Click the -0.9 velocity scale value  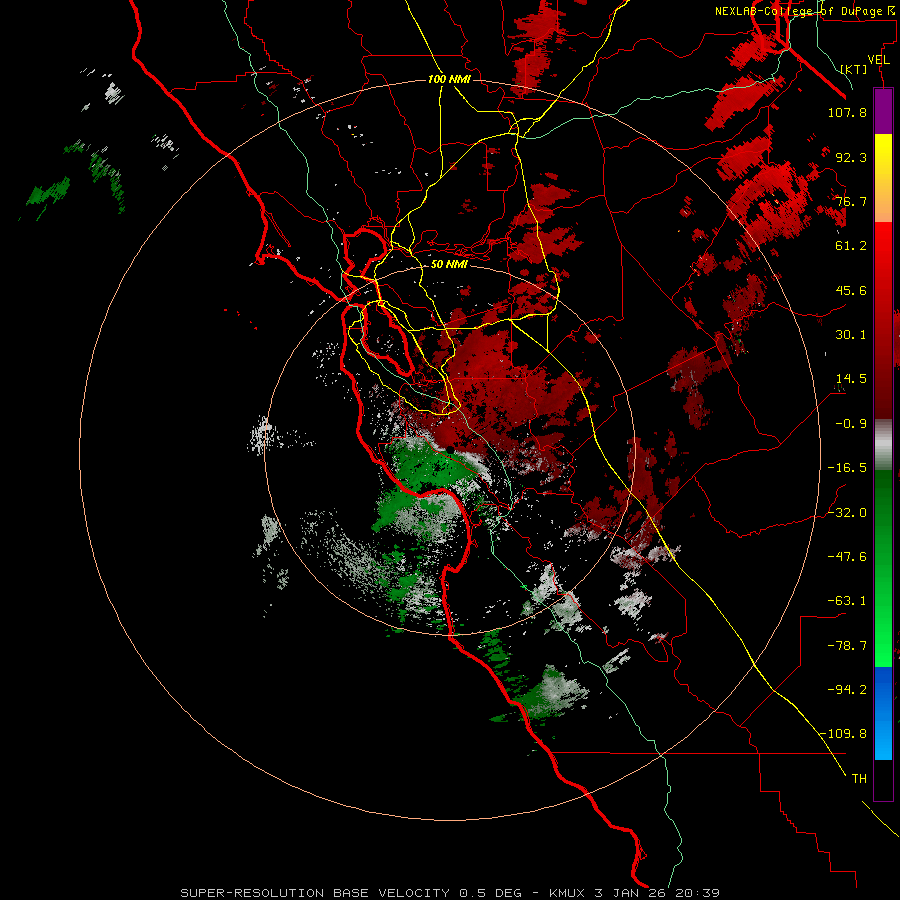tap(851, 424)
